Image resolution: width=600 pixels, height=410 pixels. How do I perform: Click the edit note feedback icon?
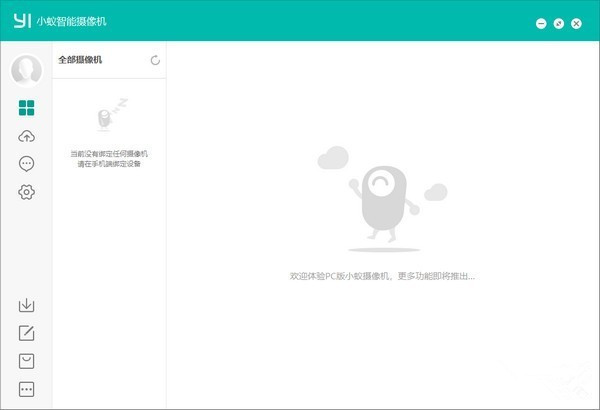(x=26, y=333)
